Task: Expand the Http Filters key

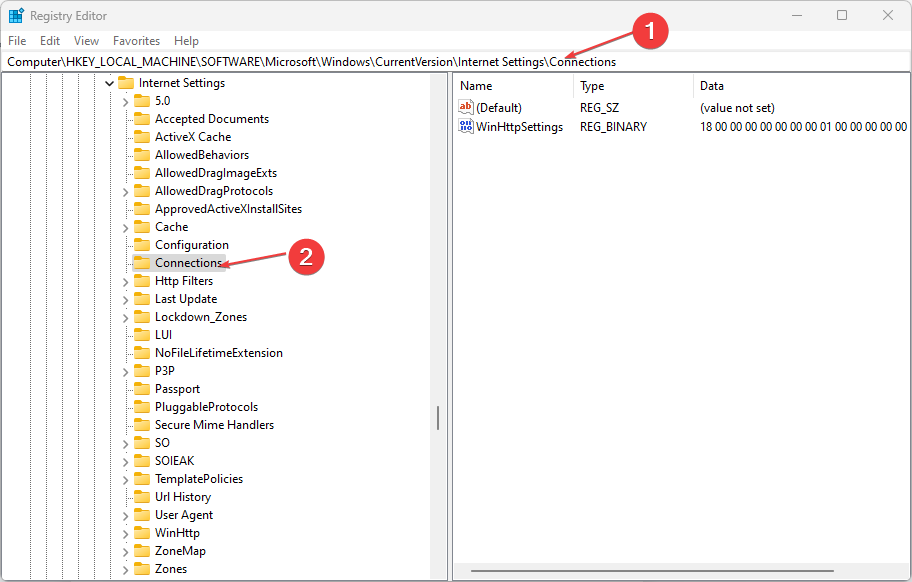Action: pos(126,282)
